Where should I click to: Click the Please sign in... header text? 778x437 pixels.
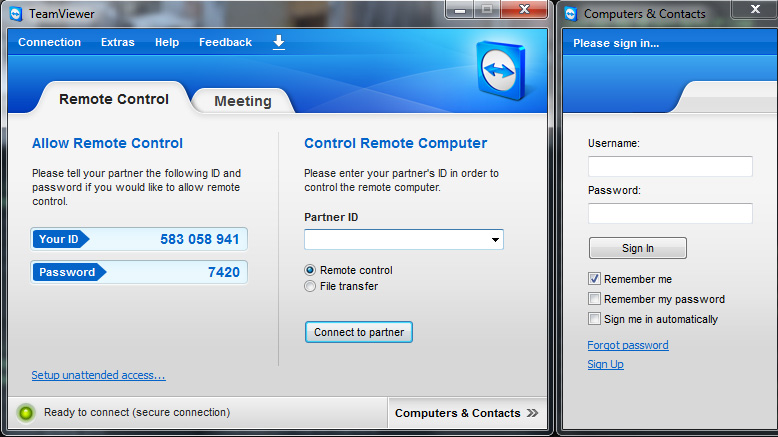[616, 43]
